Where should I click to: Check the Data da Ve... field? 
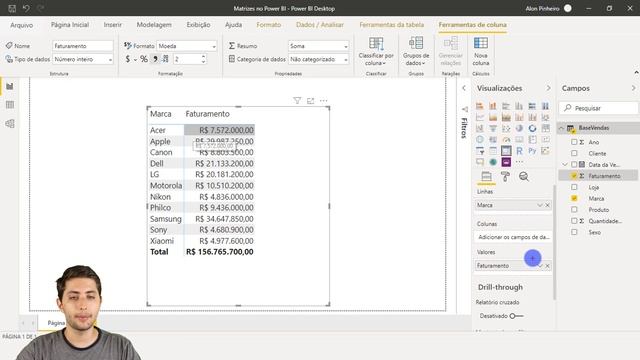574,164
